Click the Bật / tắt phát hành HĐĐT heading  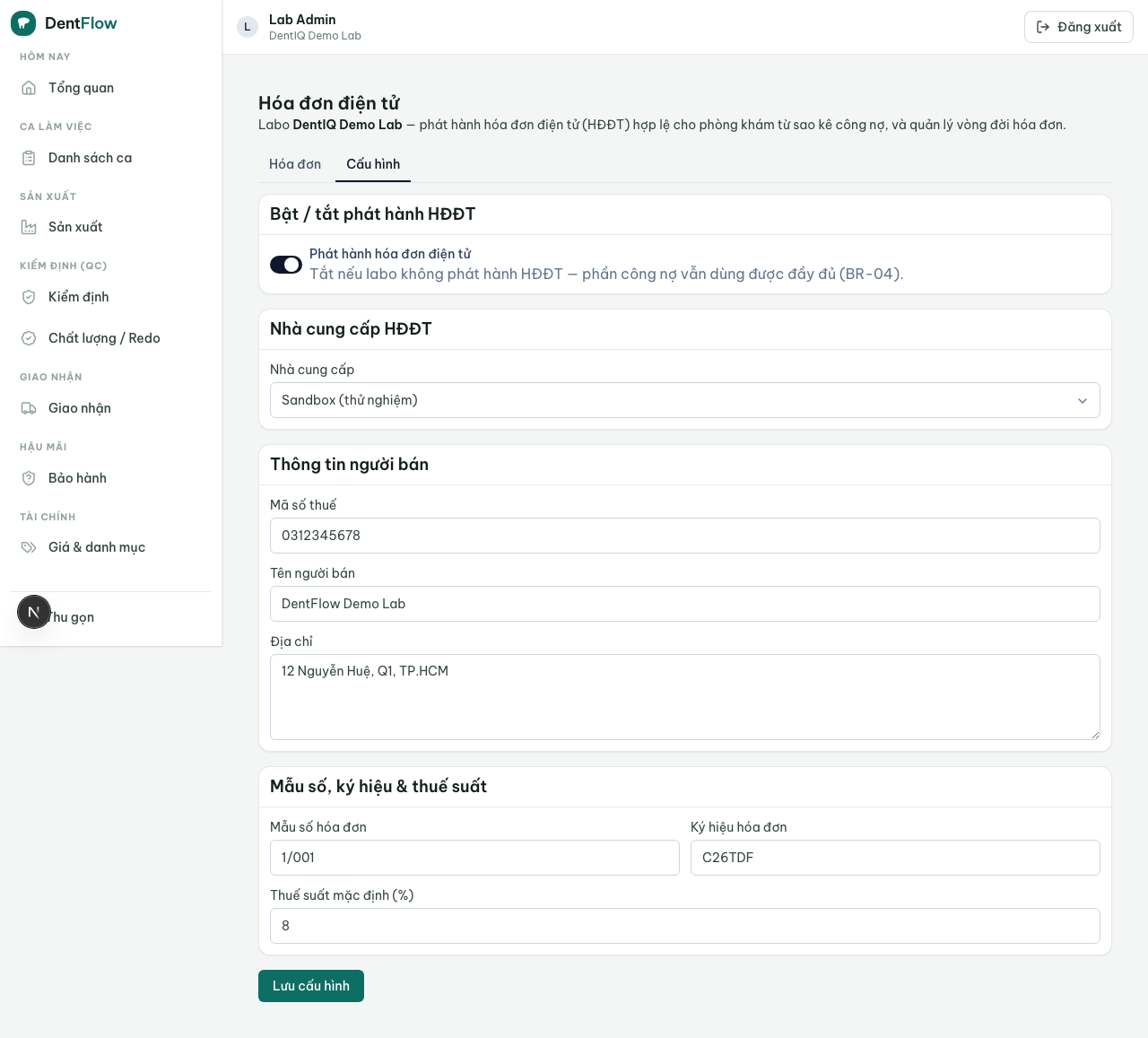click(x=373, y=214)
